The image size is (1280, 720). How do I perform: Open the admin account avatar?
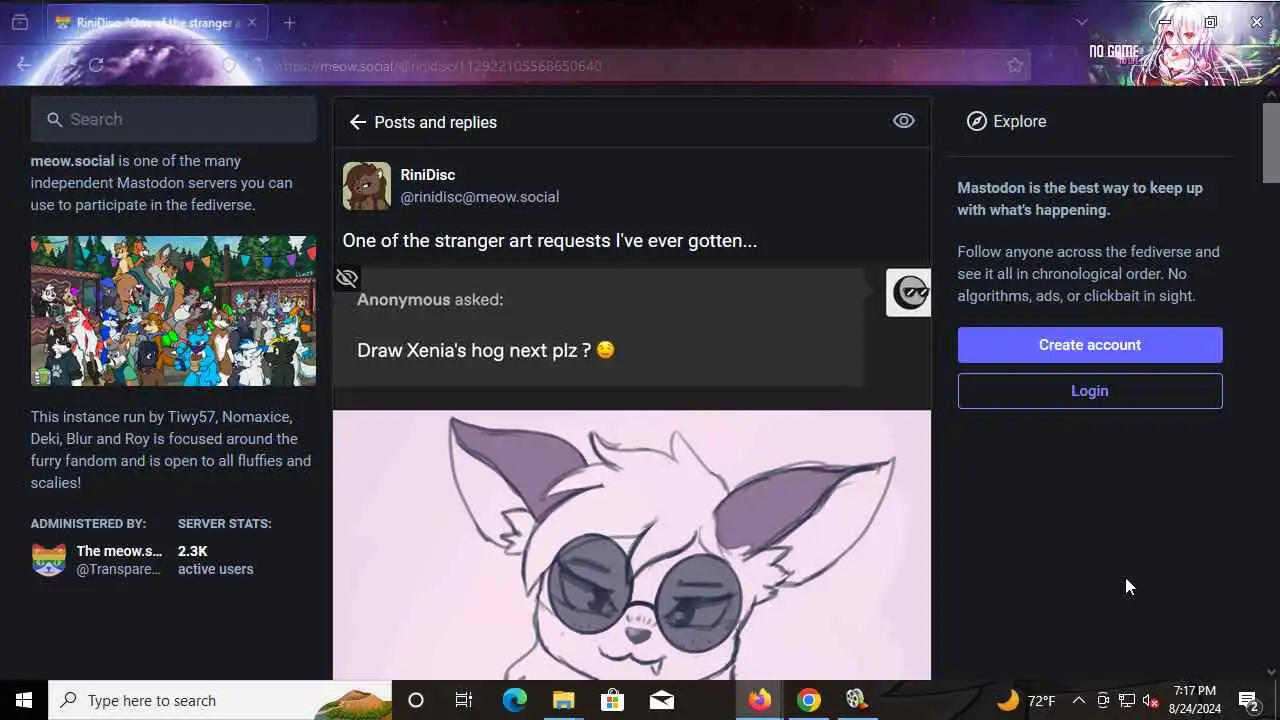49,560
